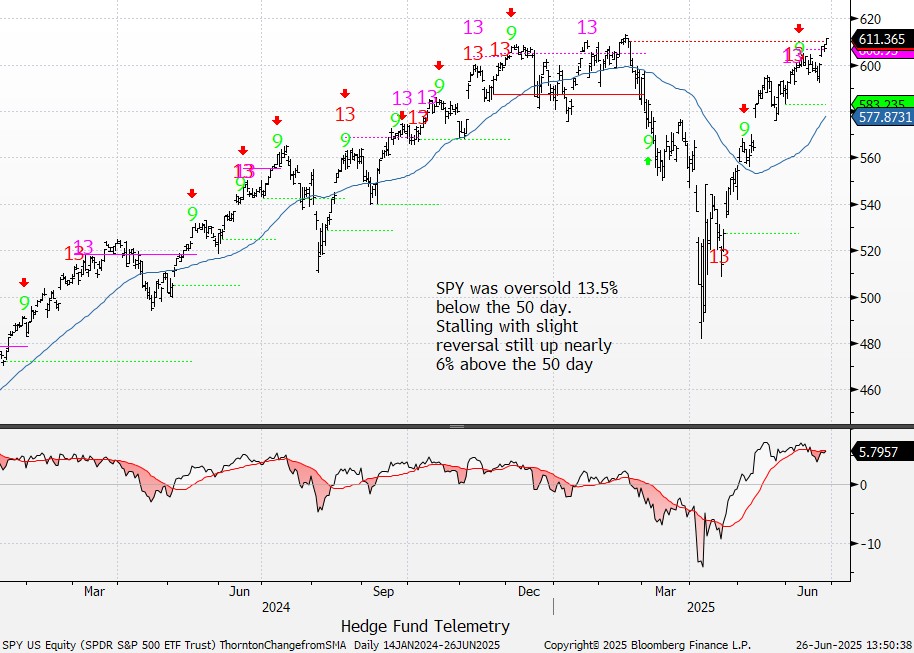Click the 620 price axis label
This screenshot has height=653, width=914.
point(870,19)
